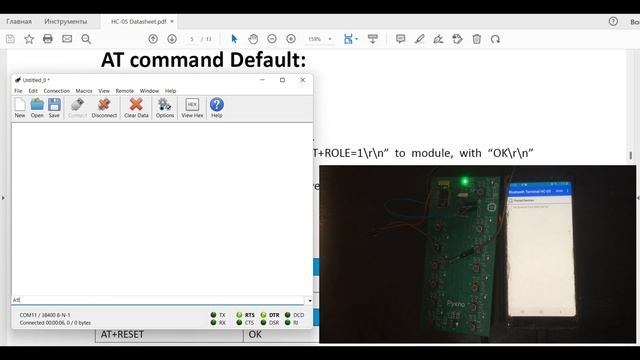The image size is (640, 360).
Task: Open the command input history dropdown arrow
Action: 310,300
